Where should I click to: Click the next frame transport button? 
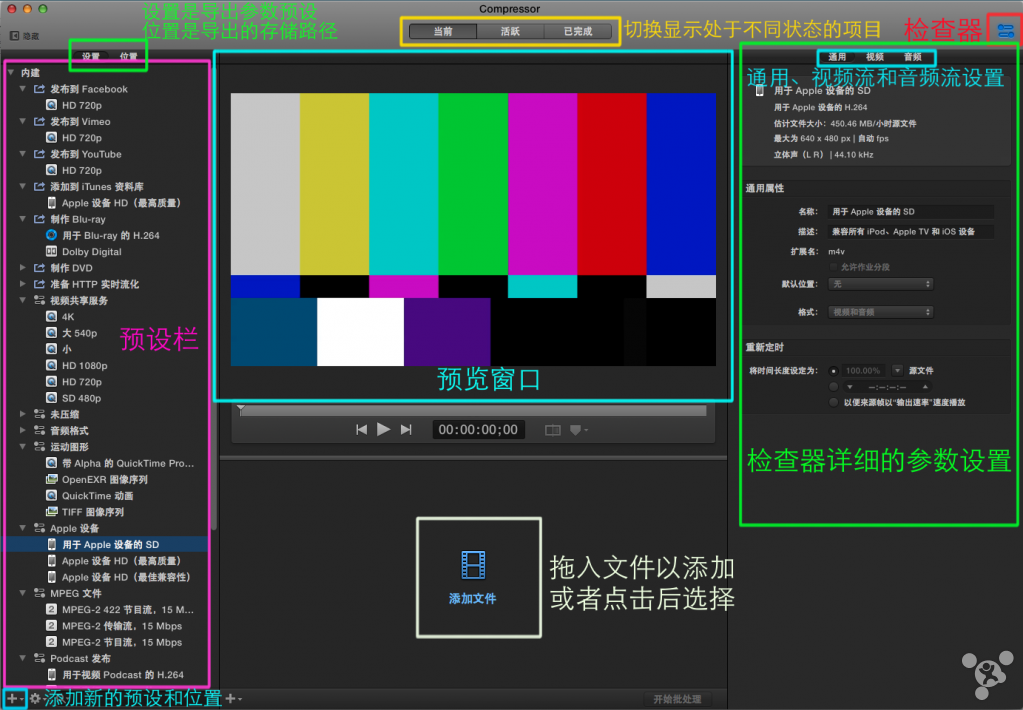[406, 429]
